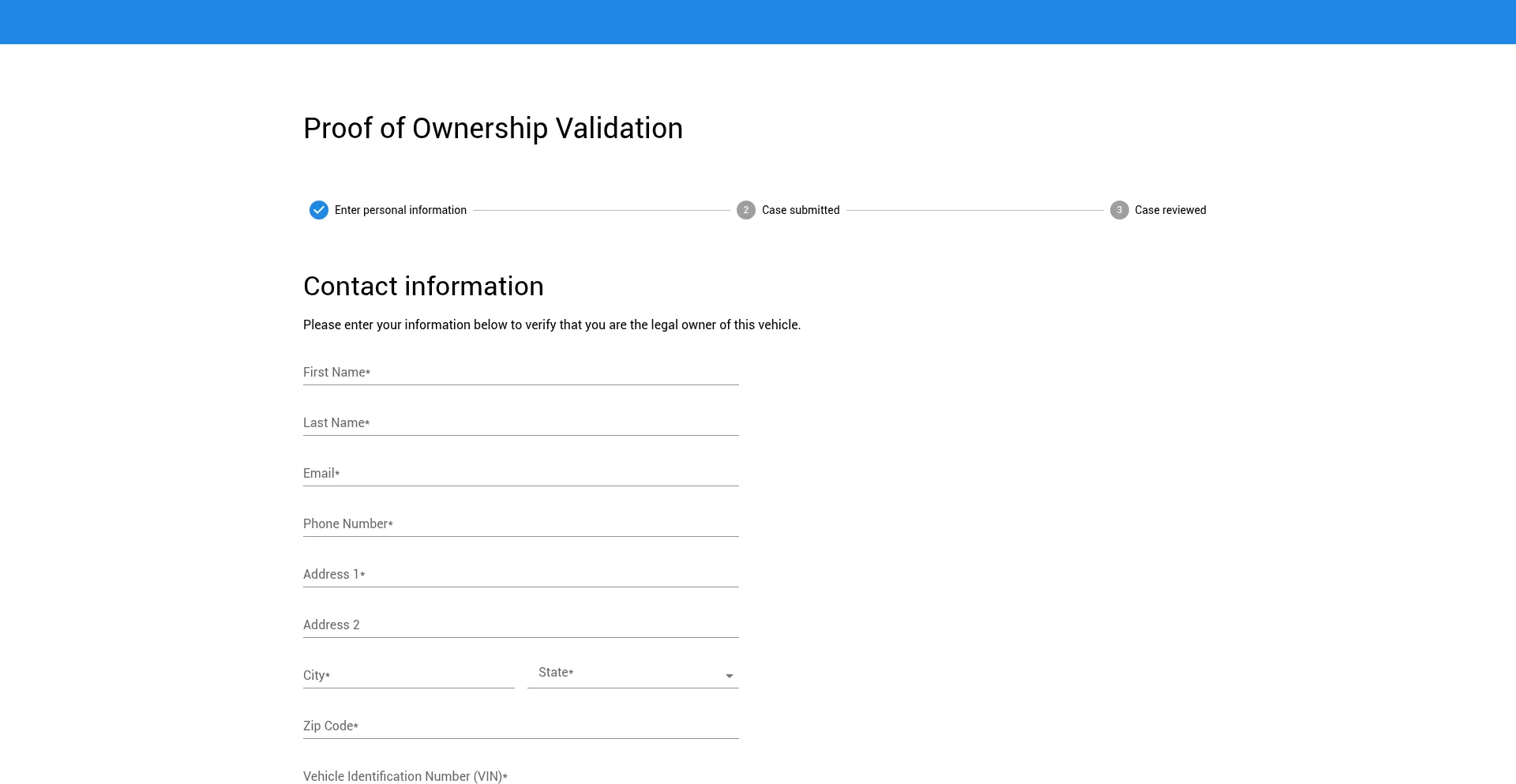Click the Contact information heading
The width and height of the screenshot is (1516, 784).
point(423,287)
